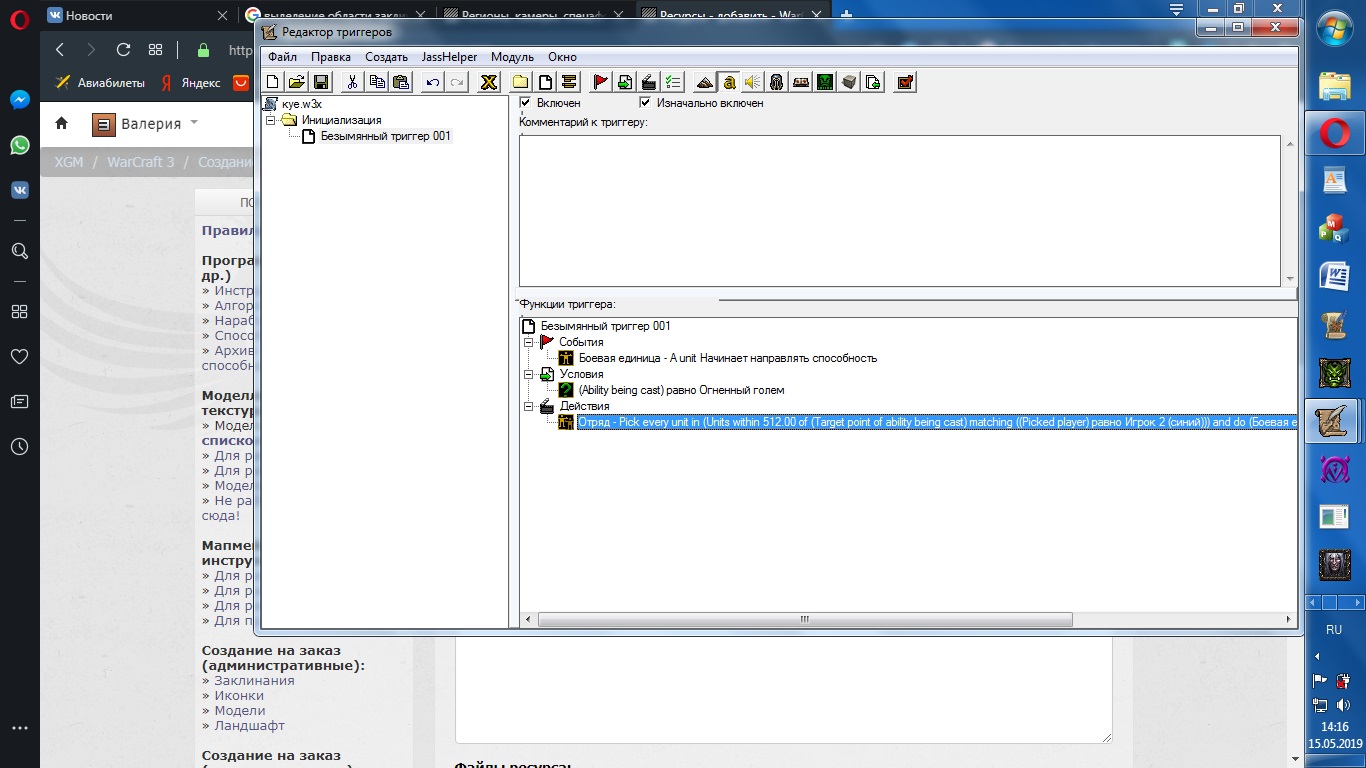The width and height of the screenshot is (1366, 768).
Task: Open a map with the open-folder toolbar icon
Action: point(296,82)
